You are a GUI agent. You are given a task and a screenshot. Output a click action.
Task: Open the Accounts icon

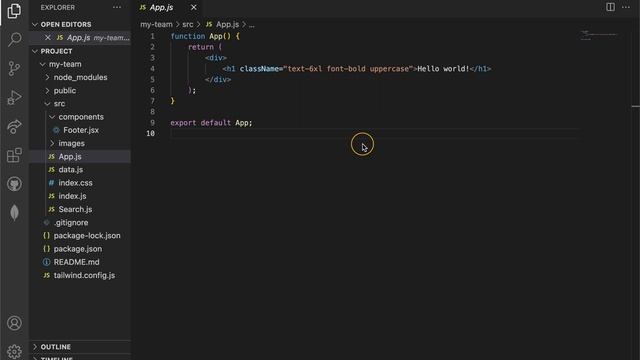[14, 323]
